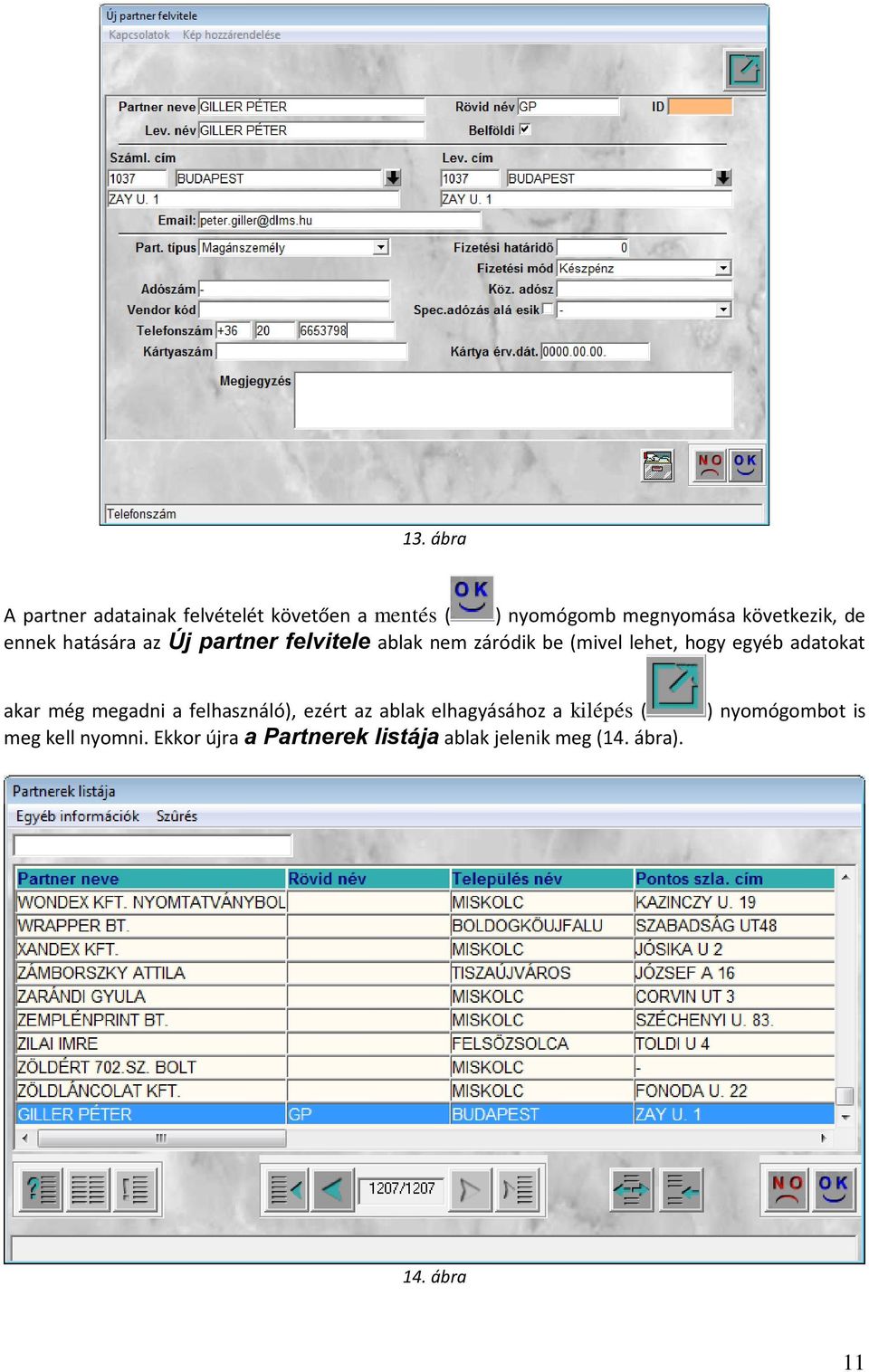
Task: Go to previous record in Partnerek listája
Action: 332,1189
